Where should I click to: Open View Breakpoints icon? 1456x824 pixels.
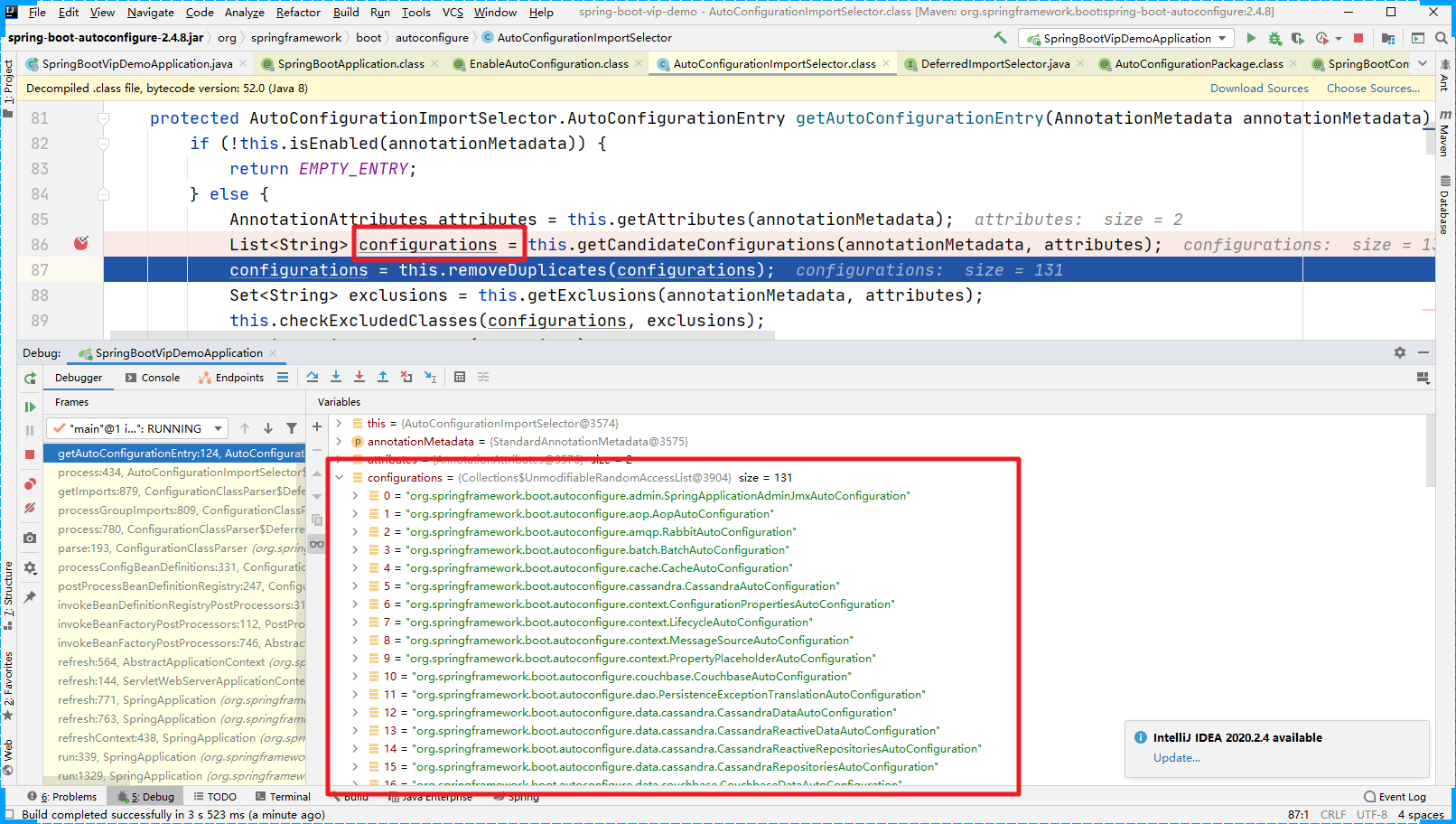point(30,484)
